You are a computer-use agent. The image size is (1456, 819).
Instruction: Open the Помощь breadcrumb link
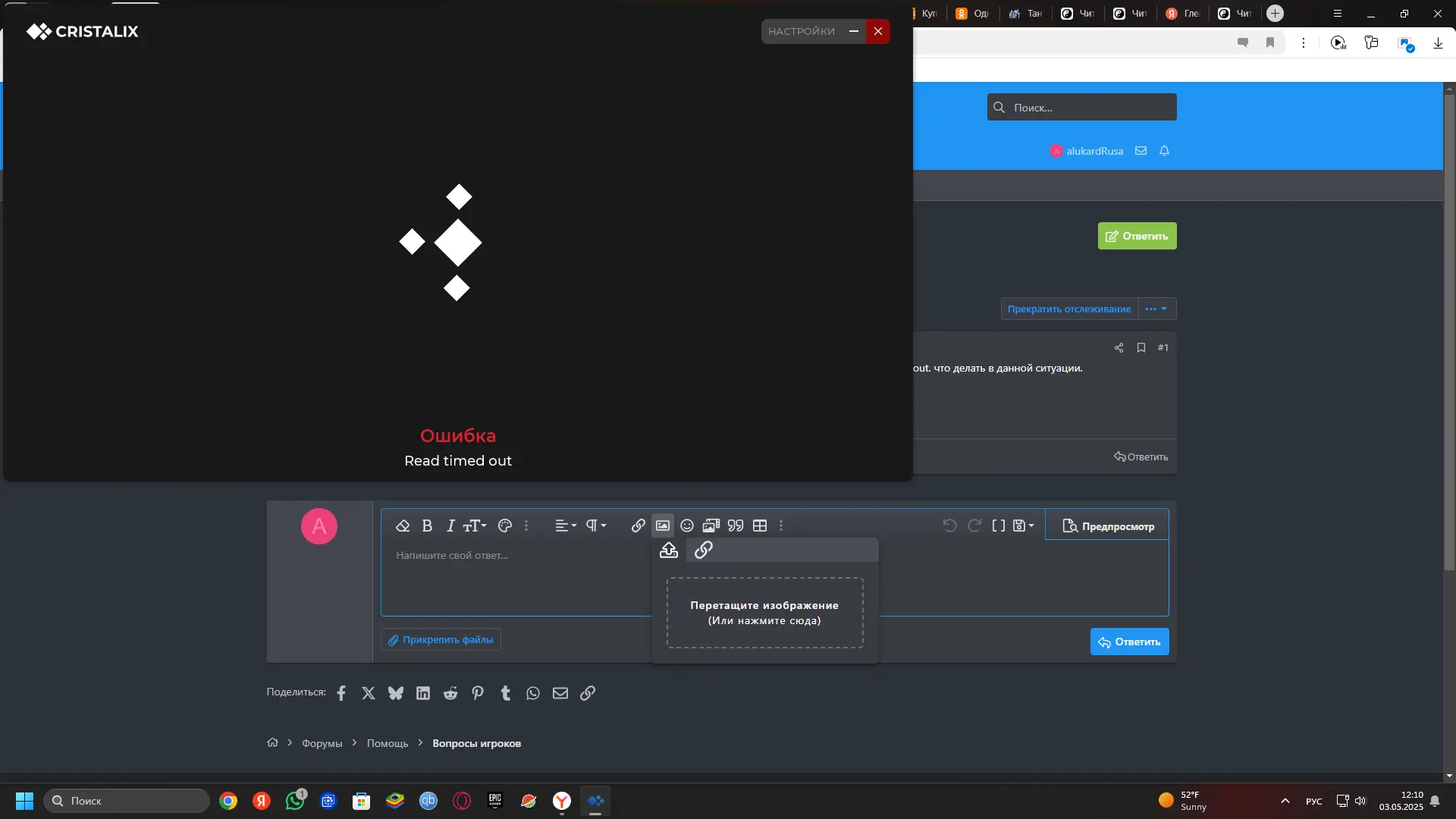tap(388, 743)
